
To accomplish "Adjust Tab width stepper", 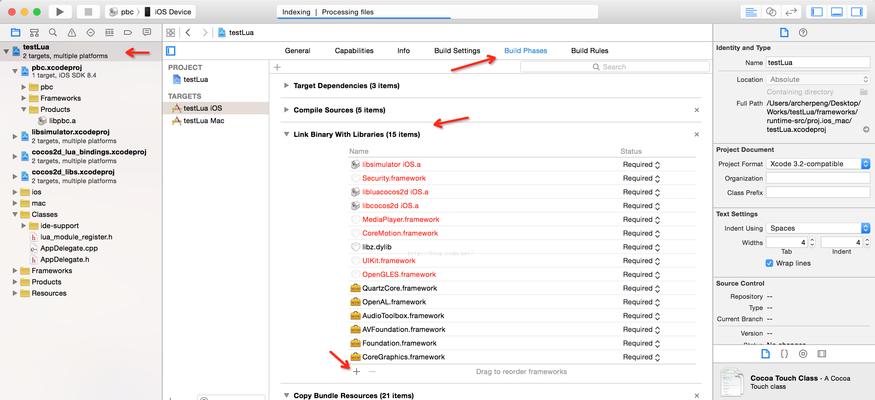I will tap(811, 243).
